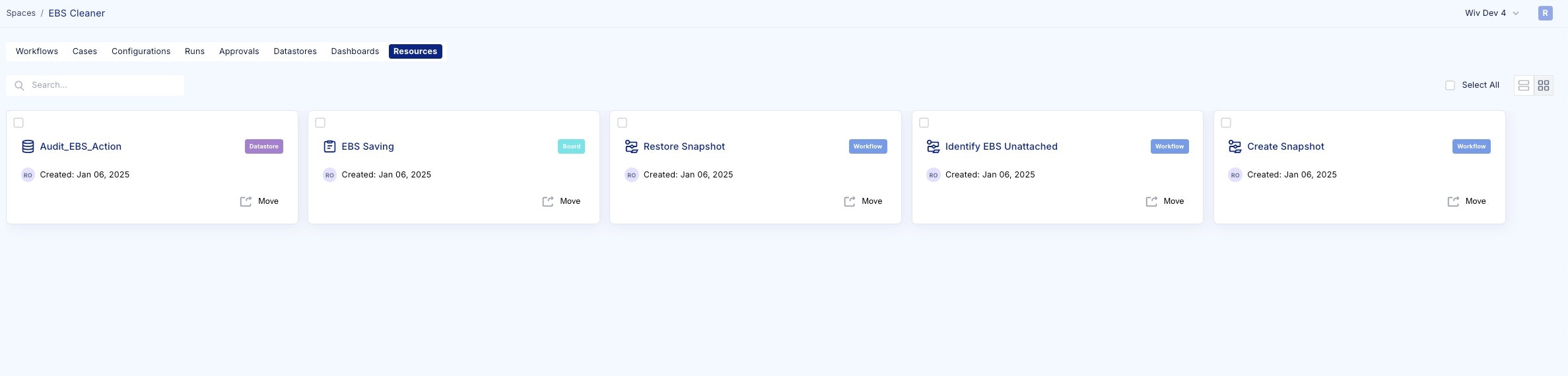Tick the Identify EBS Unattached card checkbox
Screen dimensions: 1568x376
click(x=924, y=123)
